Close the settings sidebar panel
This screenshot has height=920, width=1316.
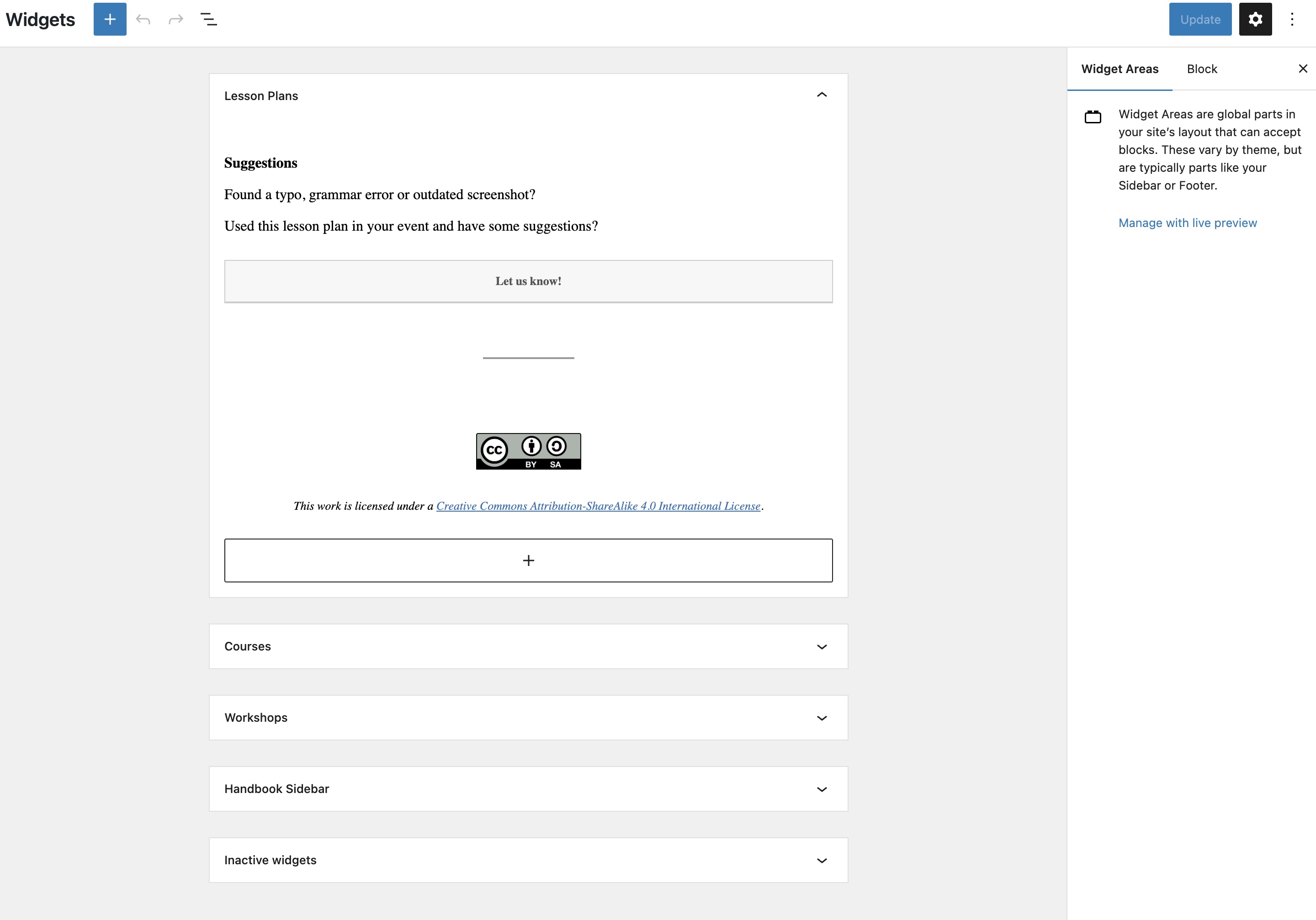click(x=1302, y=69)
